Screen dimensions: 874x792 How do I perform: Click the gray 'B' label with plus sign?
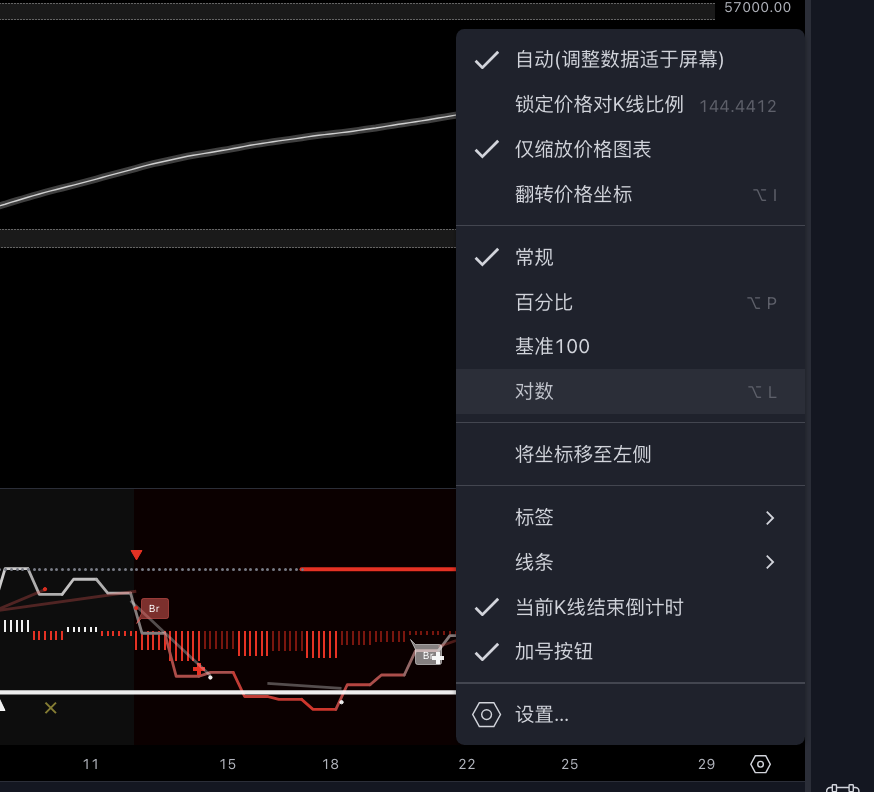point(429,656)
